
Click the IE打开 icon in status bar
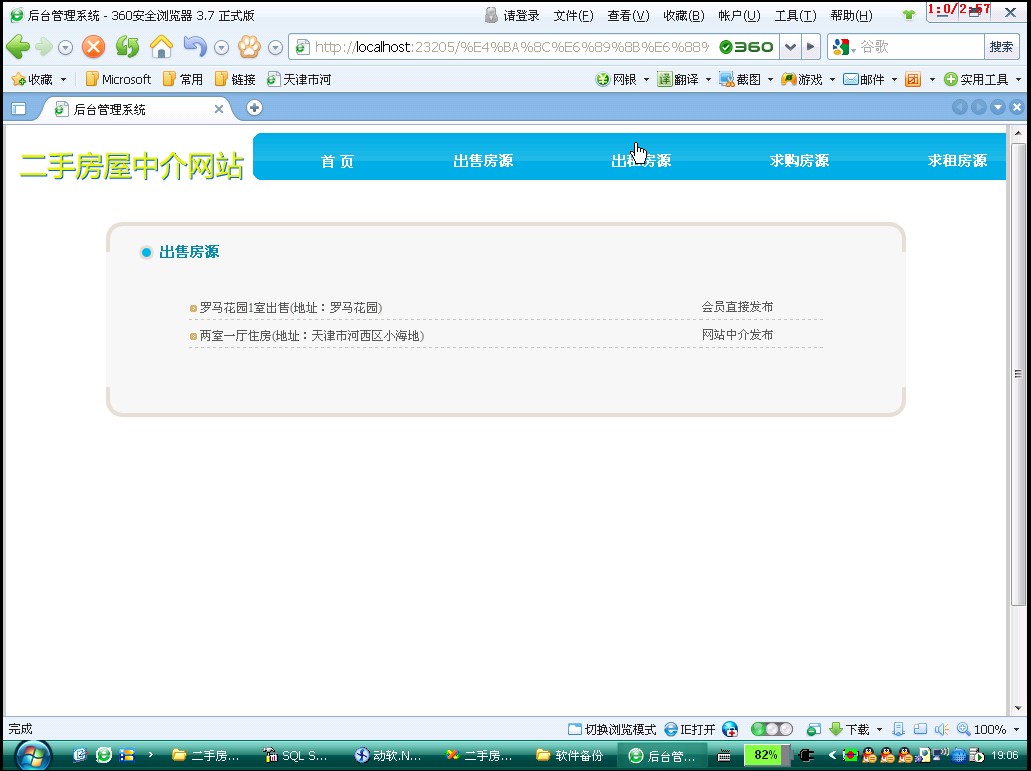[690, 729]
